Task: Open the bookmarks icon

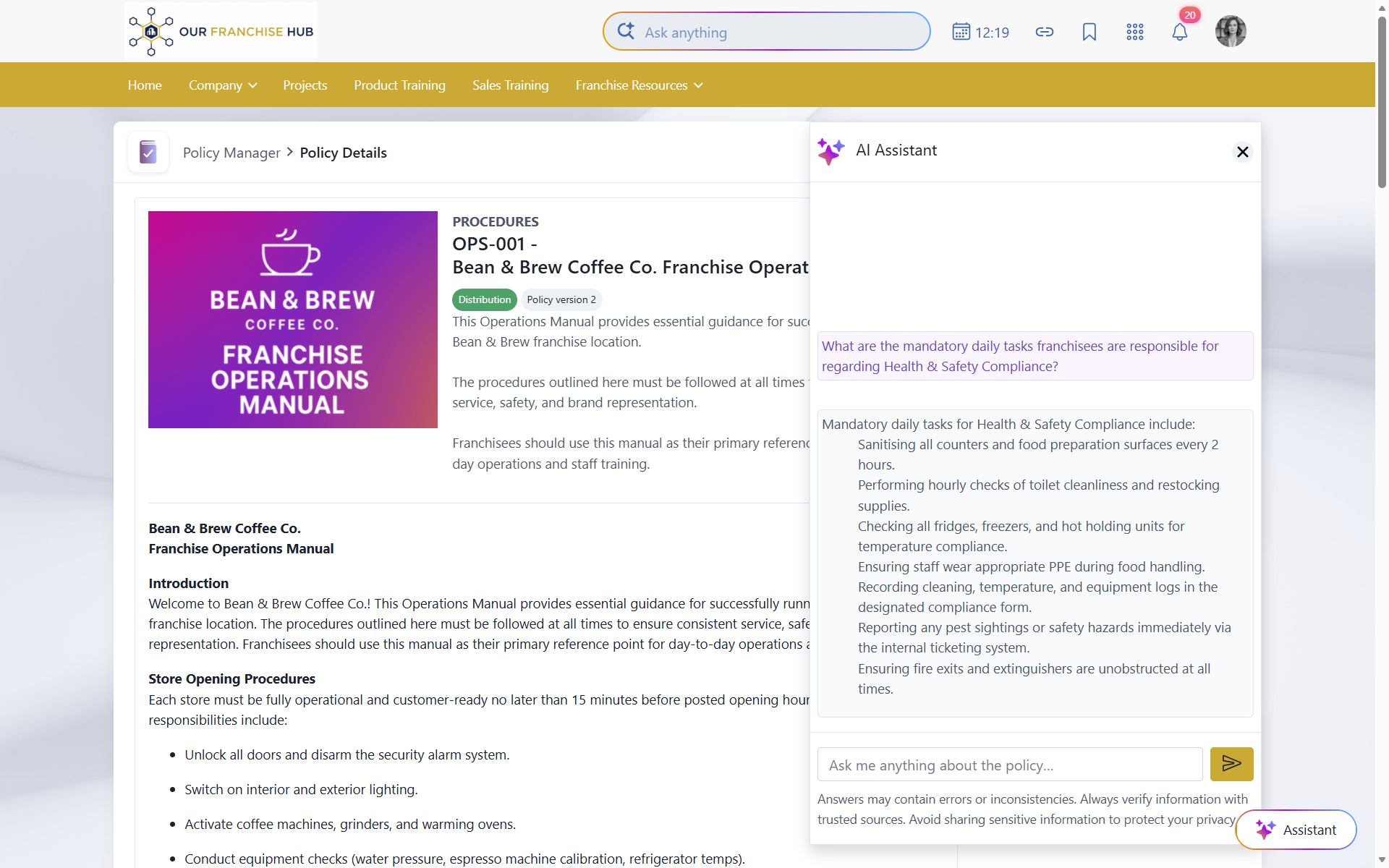Action: point(1089,32)
